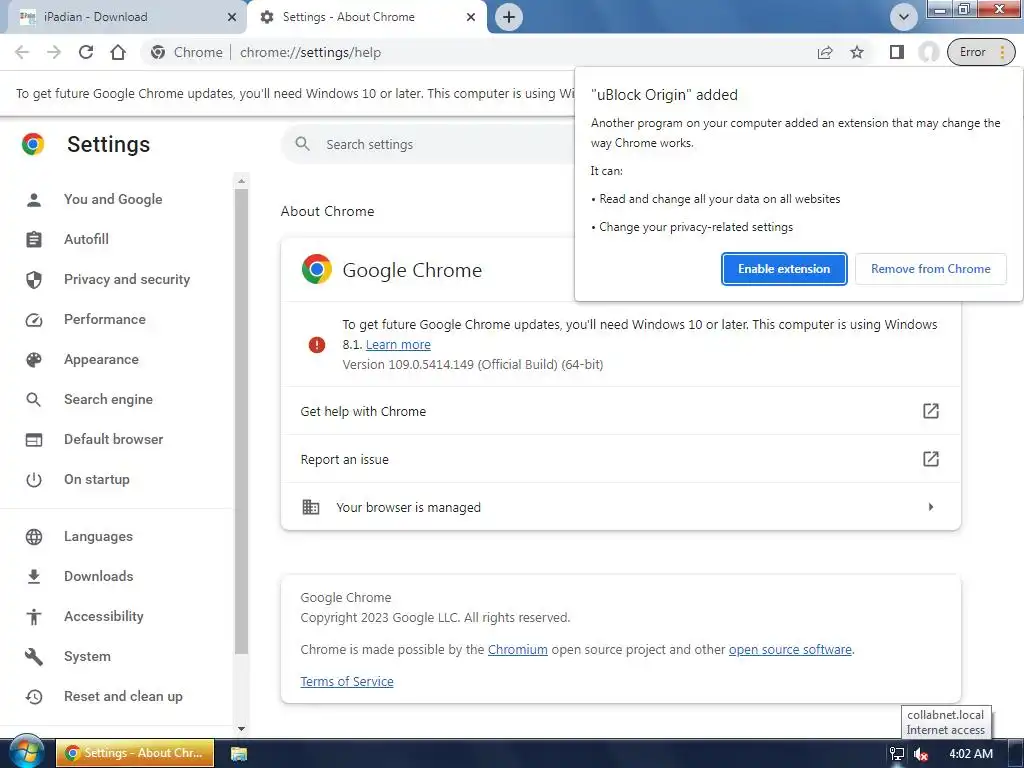Open the open source software link
The width and height of the screenshot is (1024, 768).
coord(790,650)
